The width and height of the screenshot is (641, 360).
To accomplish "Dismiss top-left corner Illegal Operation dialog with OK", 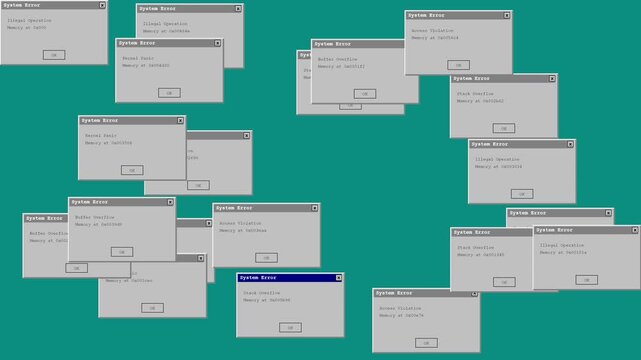I will (x=54, y=55).
